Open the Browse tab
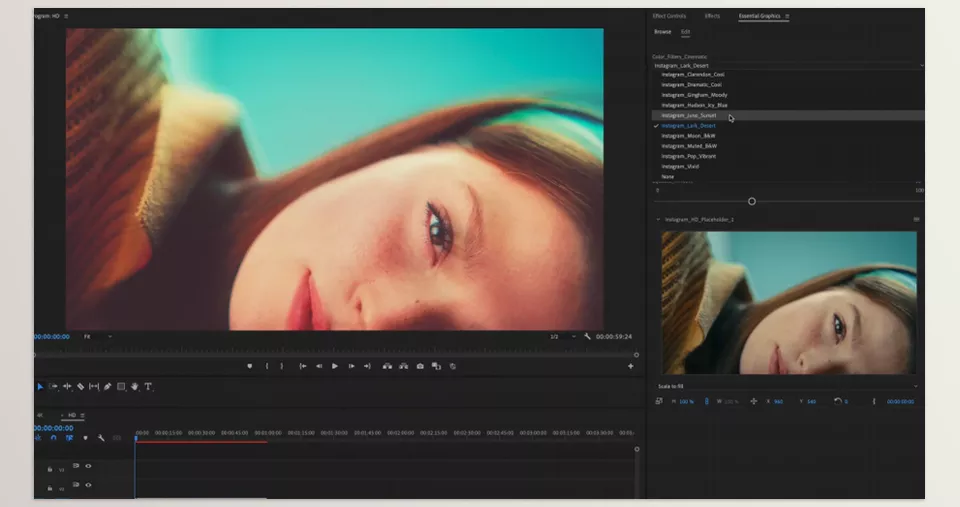The width and height of the screenshot is (960, 507). click(662, 32)
